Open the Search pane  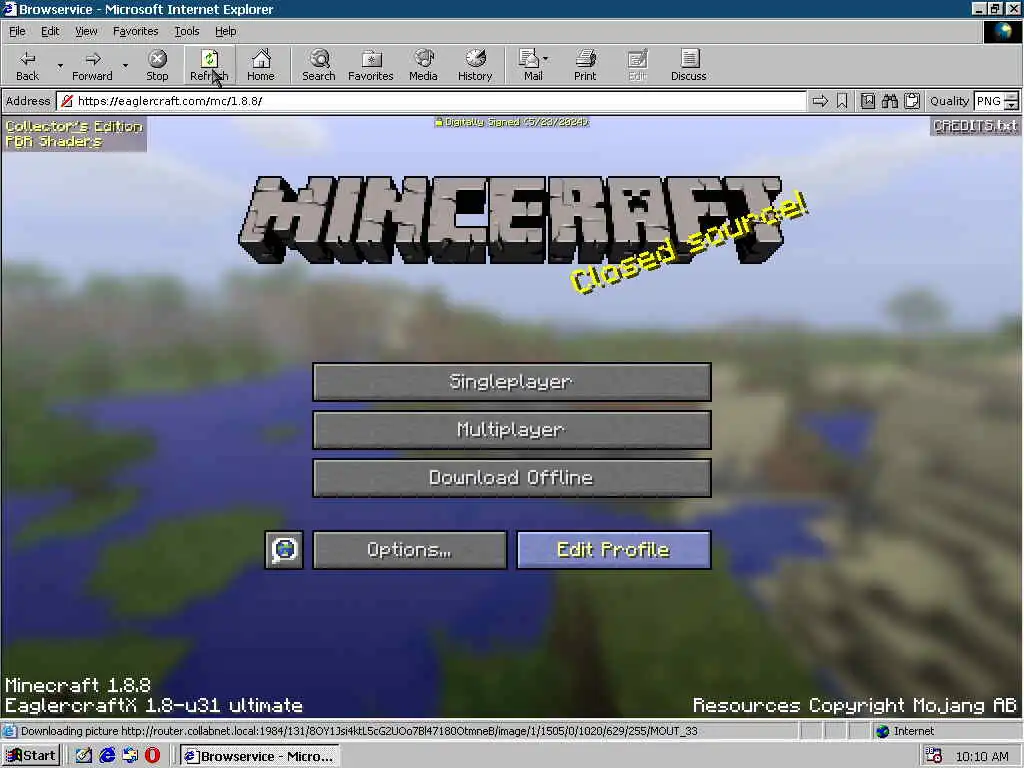click(x=319, y=65)
